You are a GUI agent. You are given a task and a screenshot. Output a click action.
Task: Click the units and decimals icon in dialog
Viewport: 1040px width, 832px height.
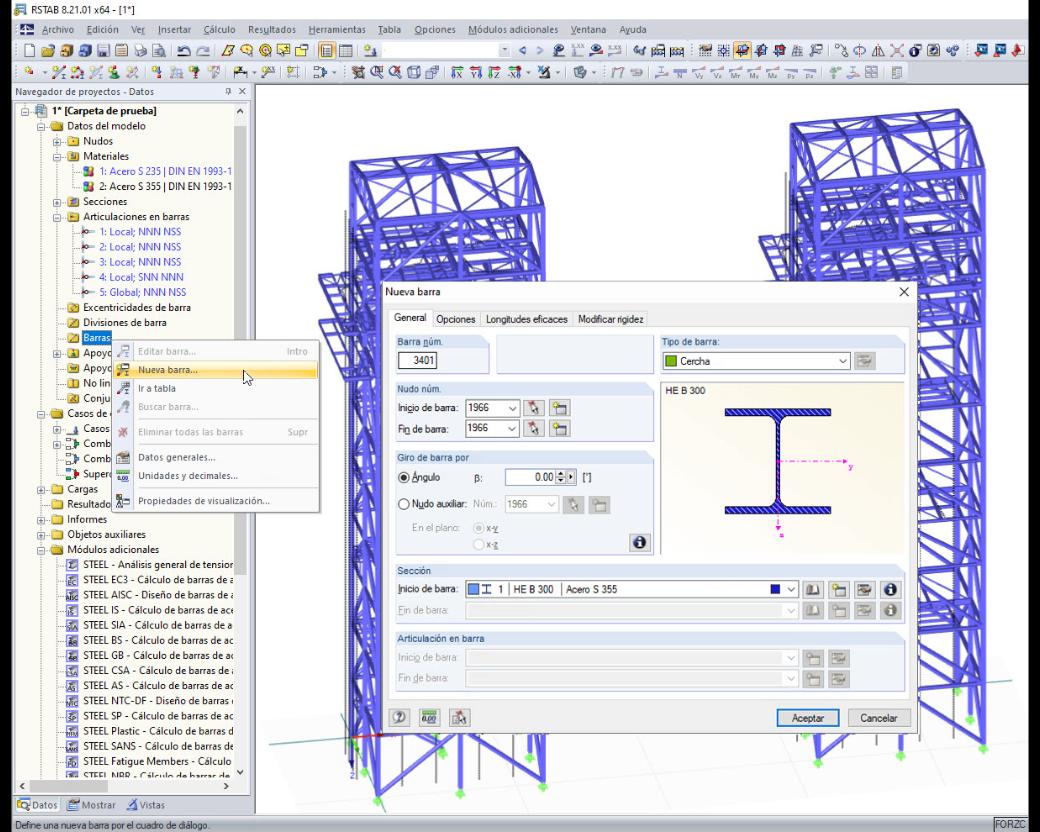point(429,717)
